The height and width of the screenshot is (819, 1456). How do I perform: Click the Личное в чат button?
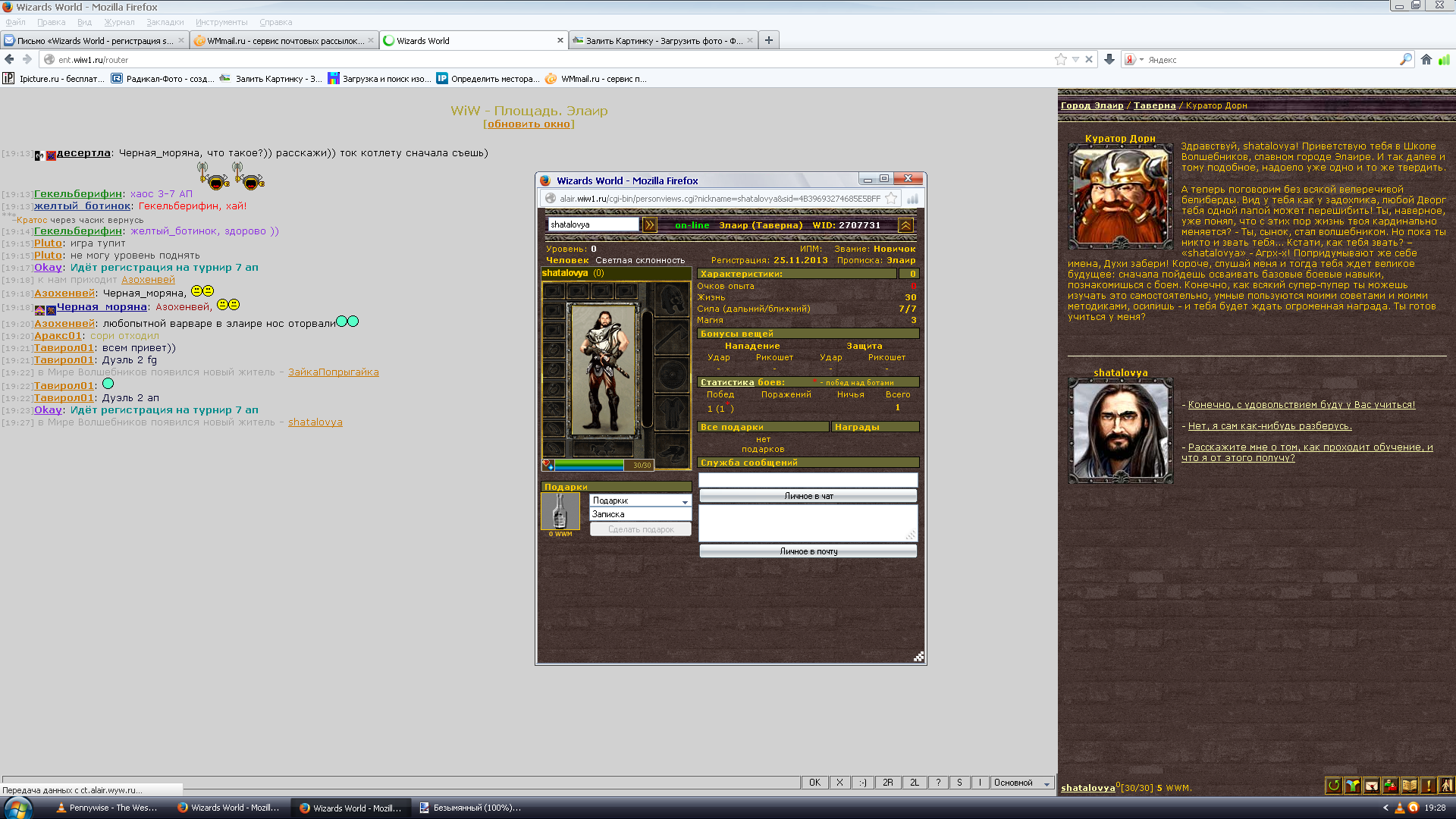pyautogui.click(x=808, y=496)
